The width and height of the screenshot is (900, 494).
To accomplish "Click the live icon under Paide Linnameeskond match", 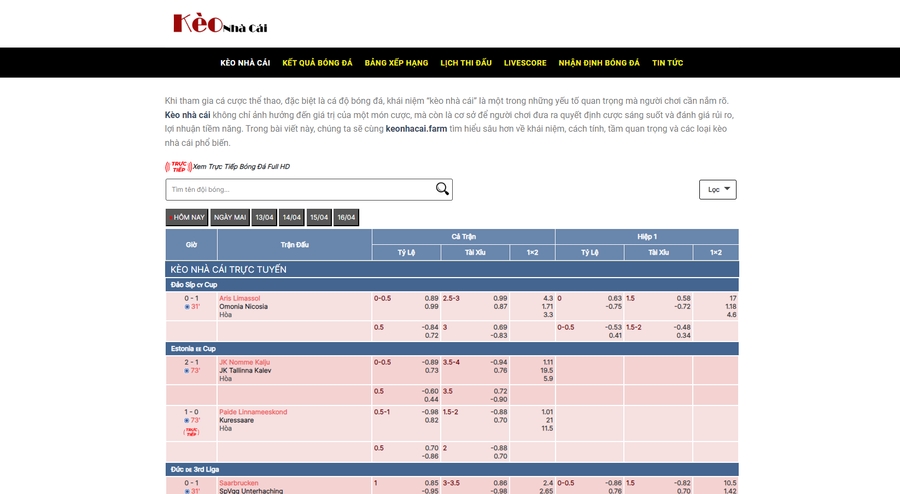I will (x=191, y=432).
